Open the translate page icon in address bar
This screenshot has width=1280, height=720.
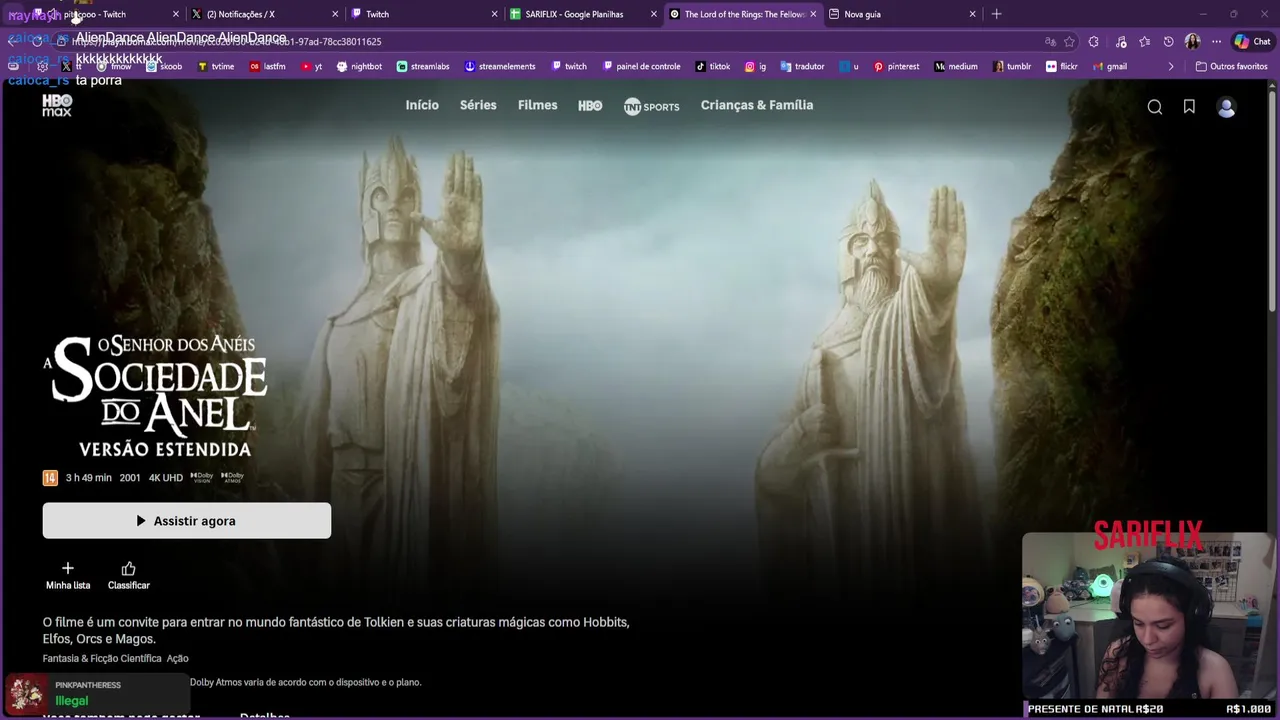click(1050, 42)
